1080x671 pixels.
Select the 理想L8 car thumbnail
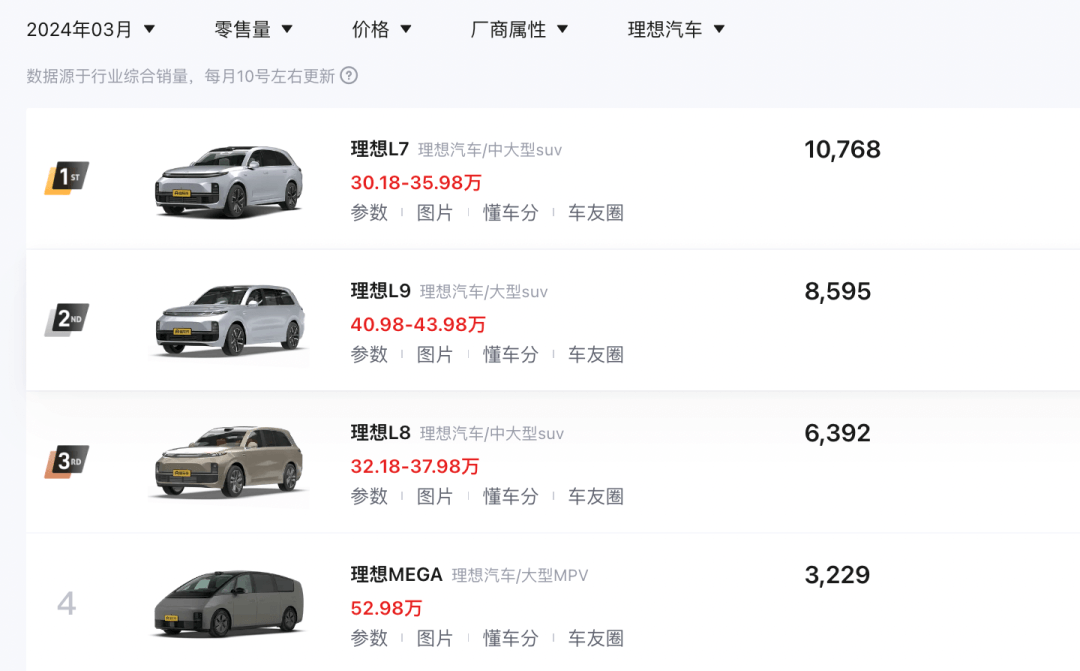(229, 462)
